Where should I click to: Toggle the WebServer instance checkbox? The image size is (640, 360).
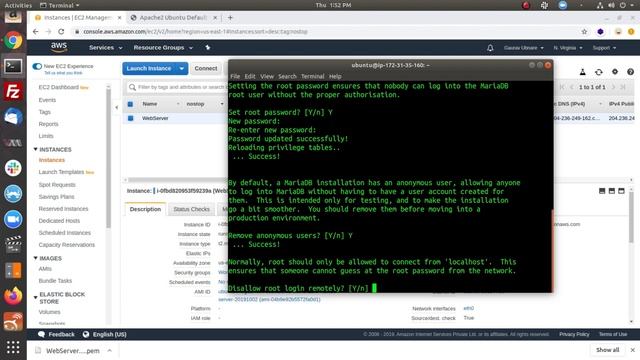click(x=131, y=118)
